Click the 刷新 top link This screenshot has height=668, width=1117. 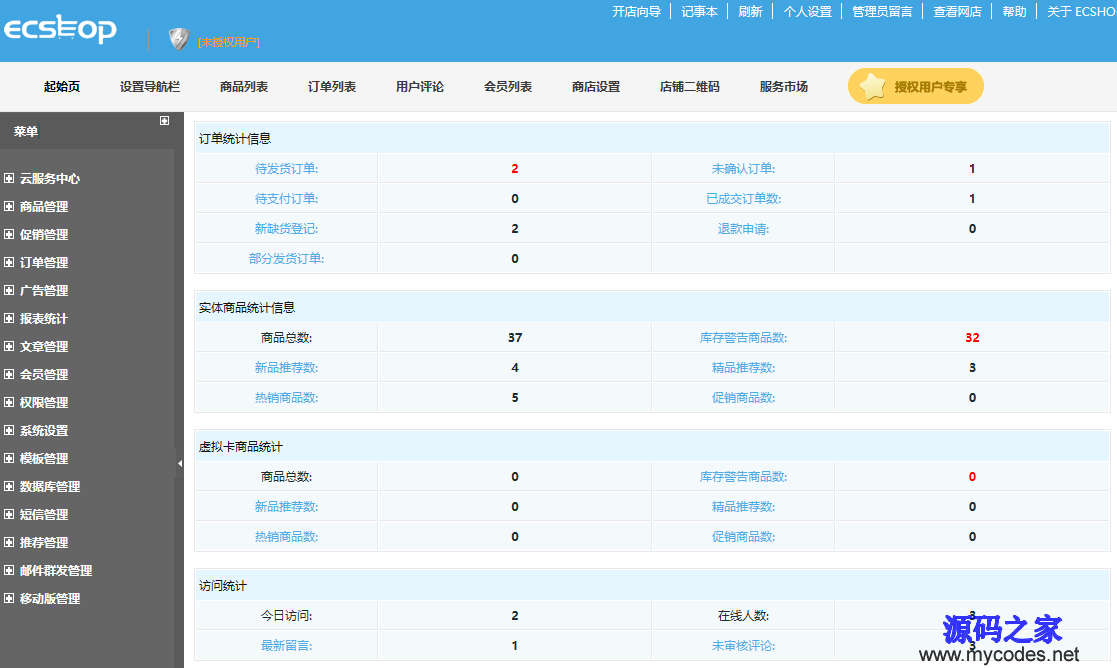coord(750,11)
